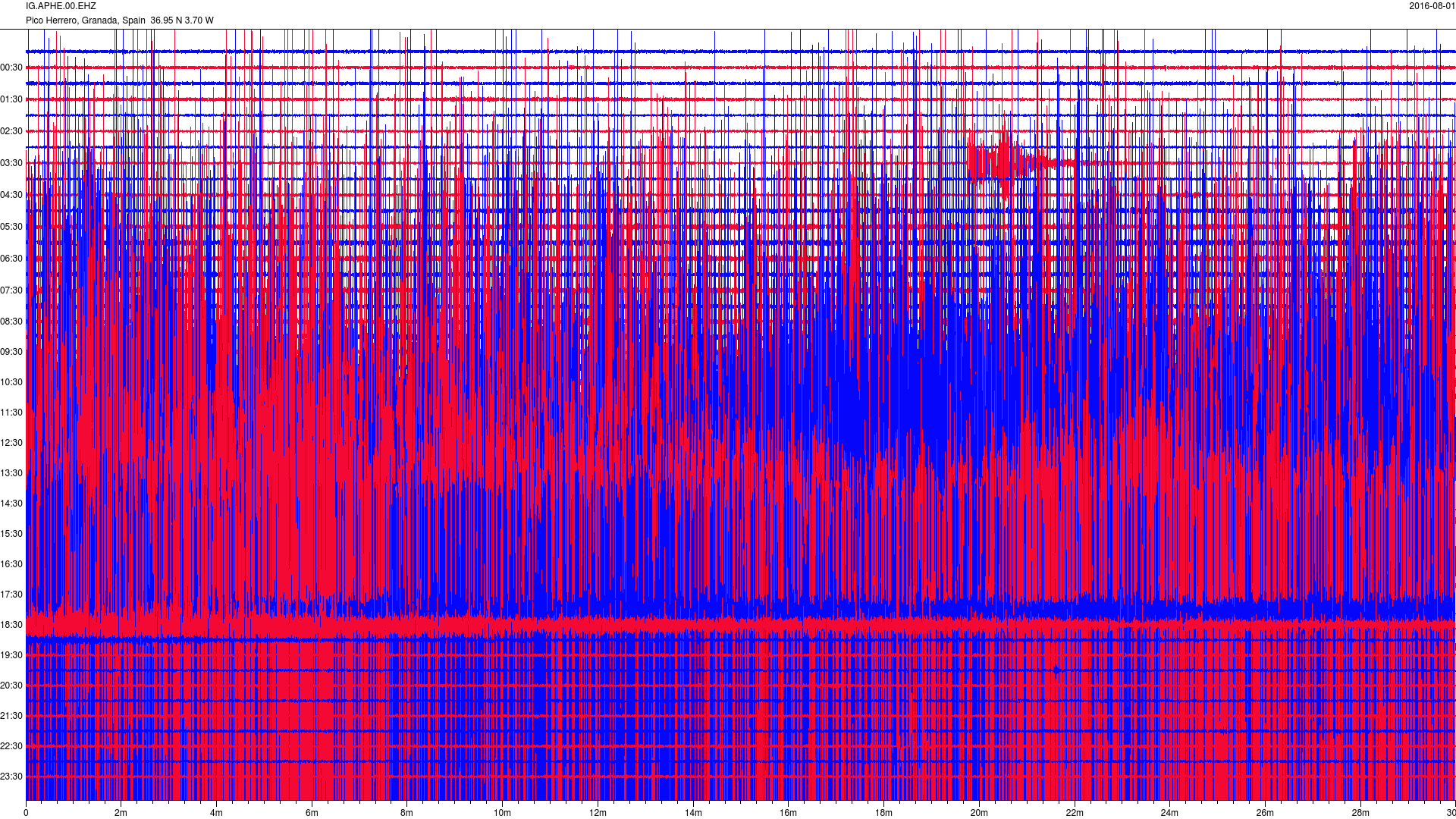
Task: Click the 10m axis tick label
Action: tap(502, 813)
